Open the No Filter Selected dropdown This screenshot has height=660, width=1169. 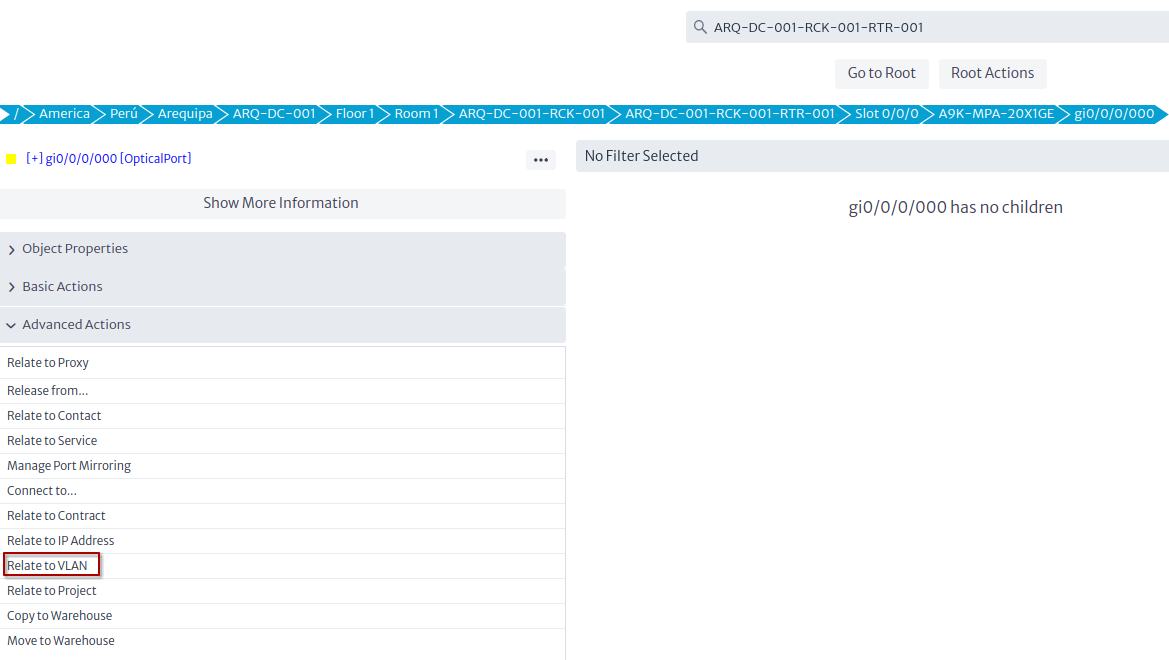tap(872, 156)
